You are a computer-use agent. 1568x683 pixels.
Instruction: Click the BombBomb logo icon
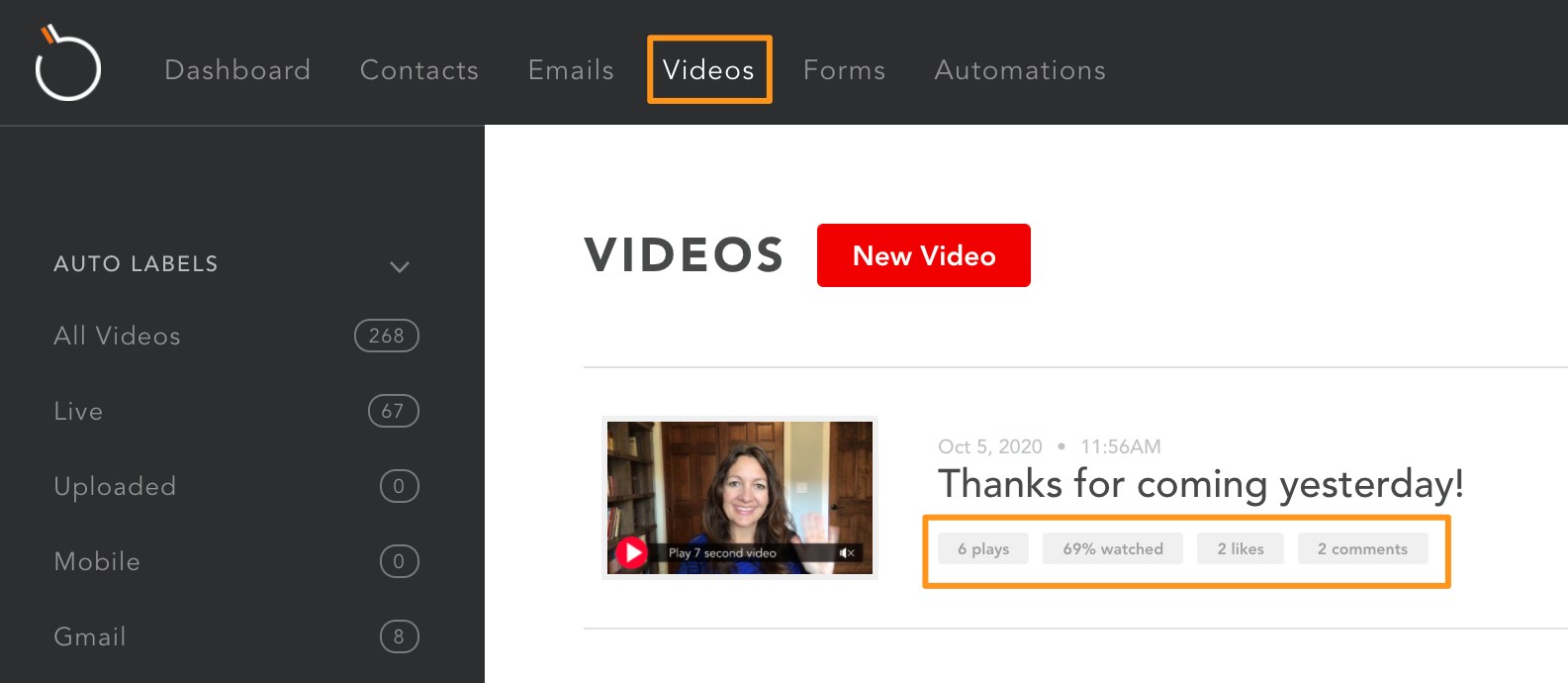tap(67, 64)
